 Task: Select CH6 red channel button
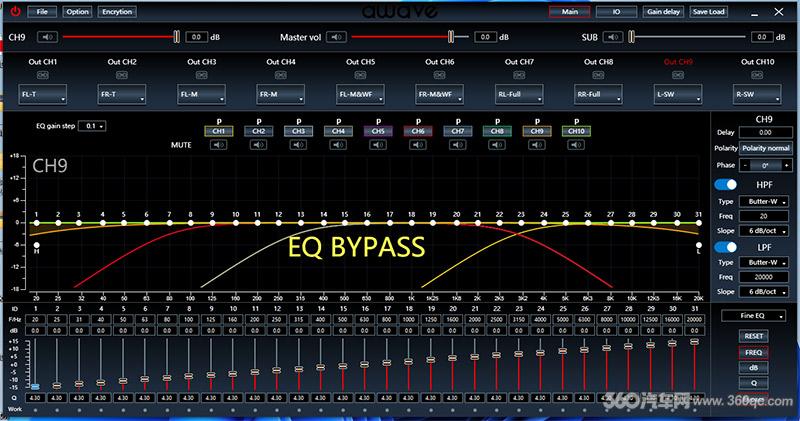tap(418, 131)
